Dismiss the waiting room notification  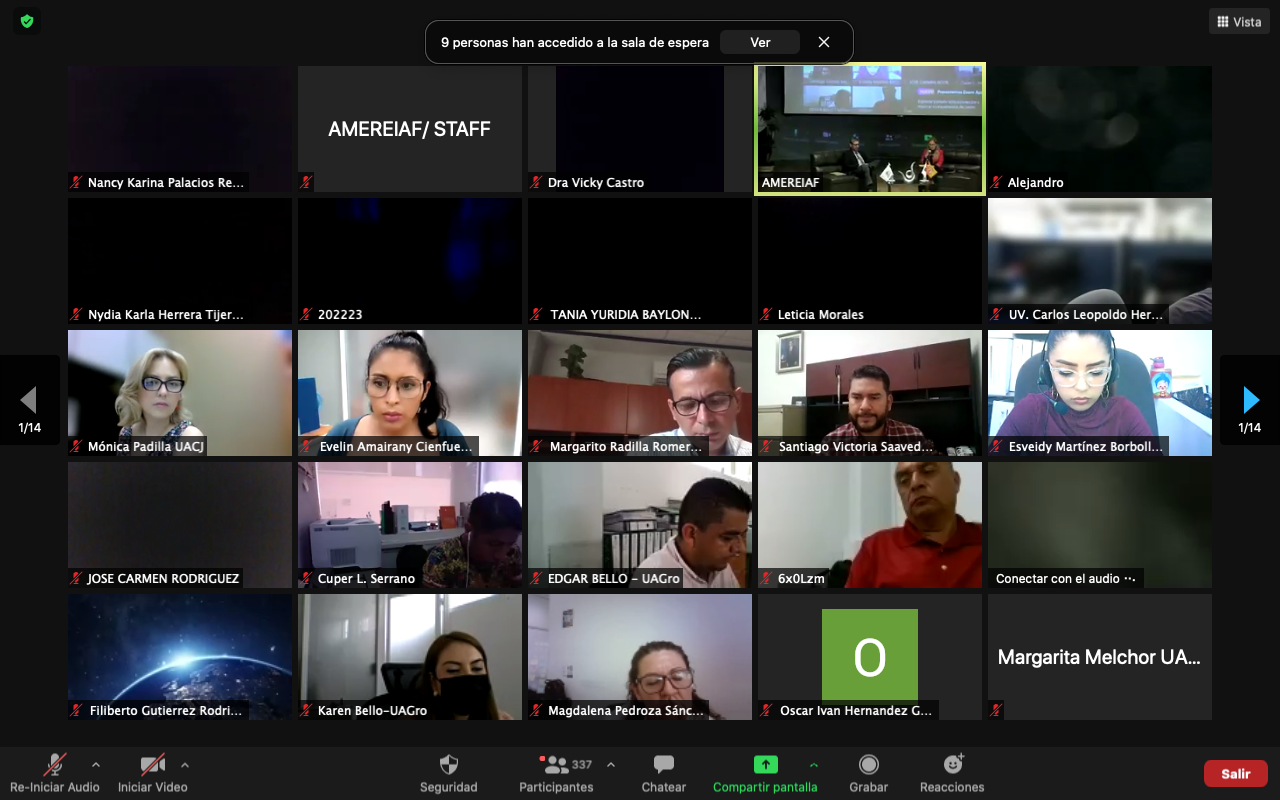(824, 42)
